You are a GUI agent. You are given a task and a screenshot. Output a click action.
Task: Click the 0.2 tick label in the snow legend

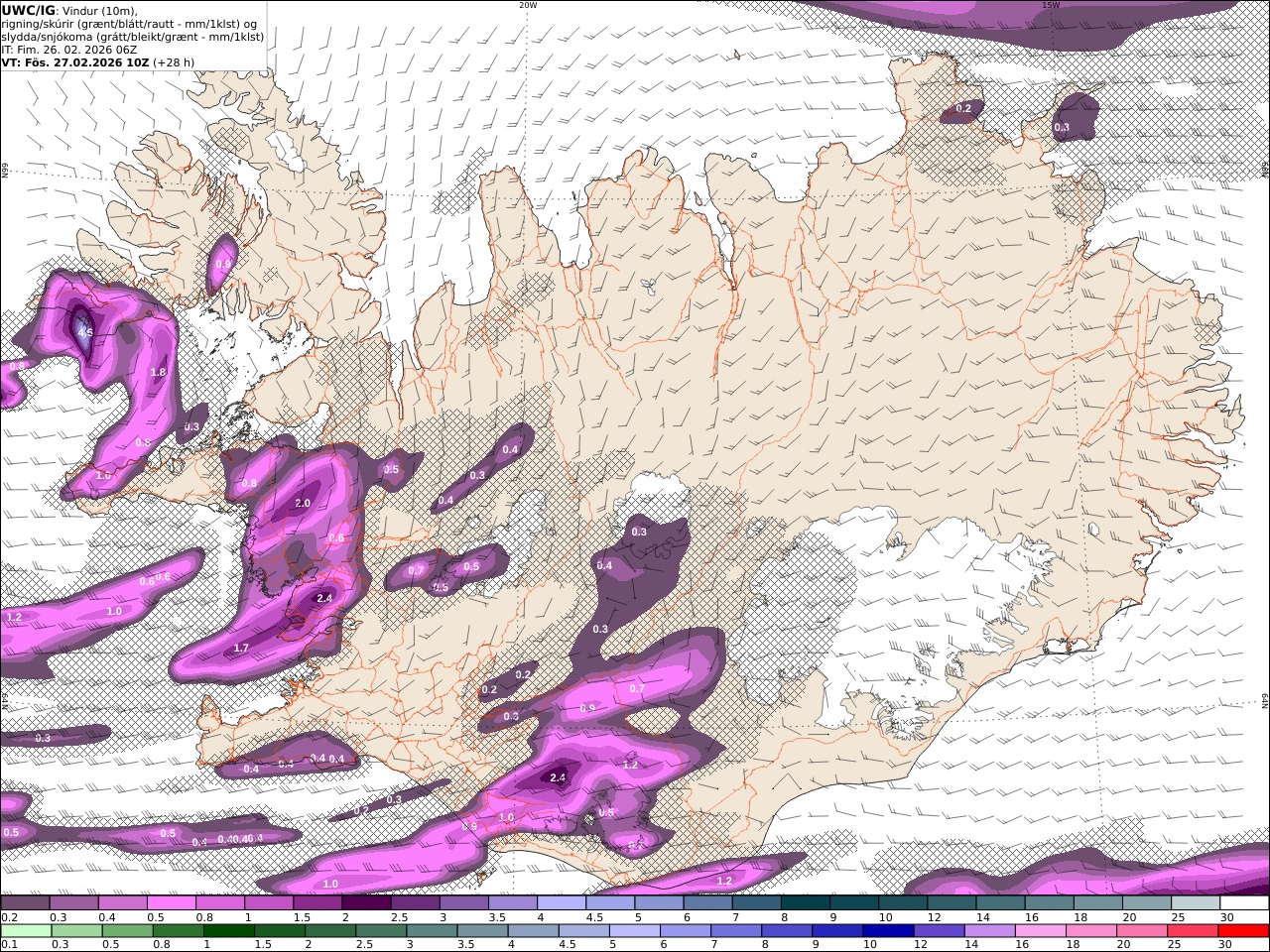coord(8,917)
